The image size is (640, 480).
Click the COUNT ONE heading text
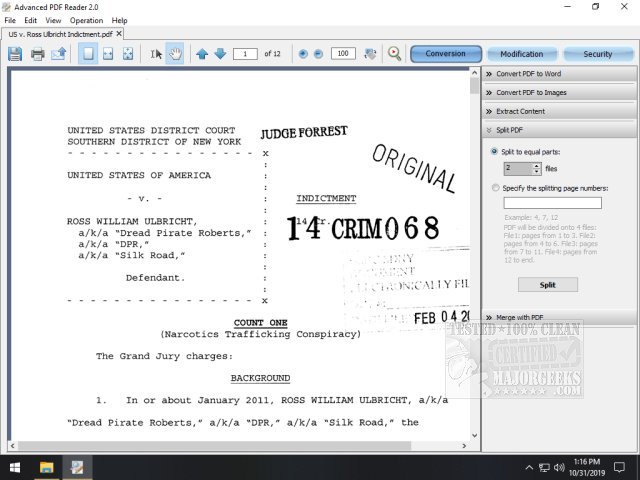(x=260, y=322)
